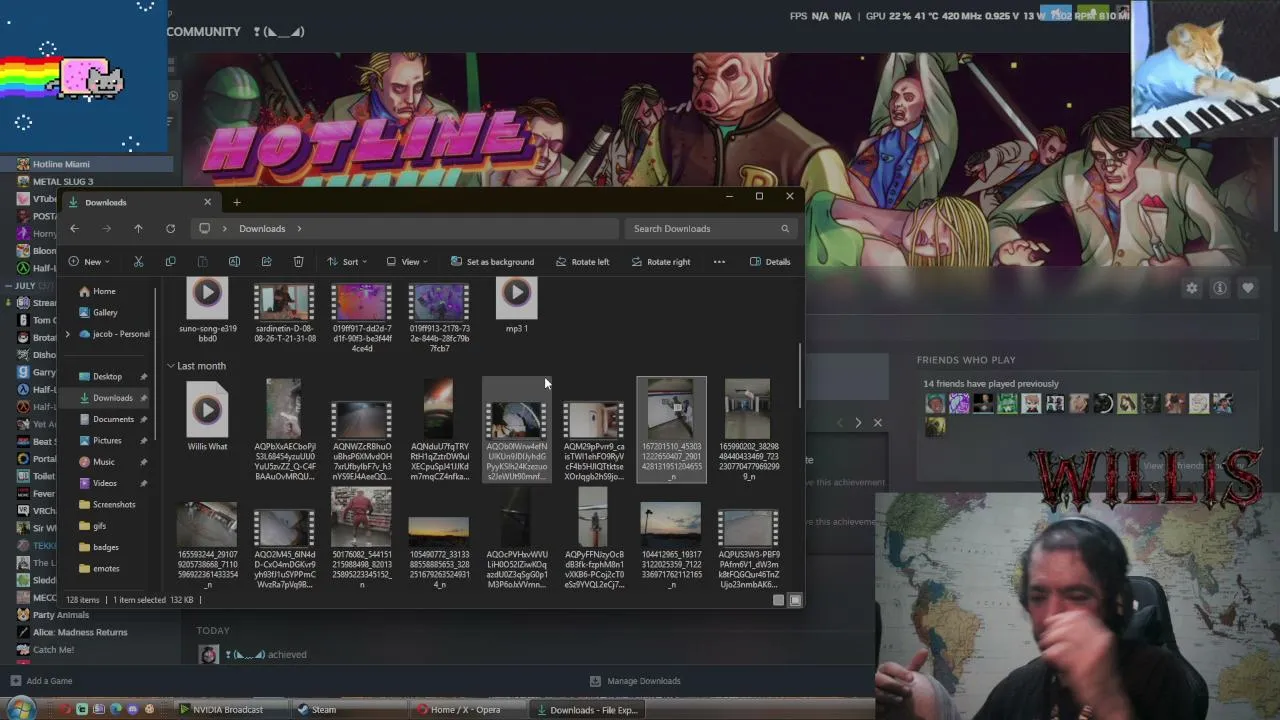Viewport: 1280px width, 720px height.
Task: Select the mp3 1 audio file
Action: point(516,306)
